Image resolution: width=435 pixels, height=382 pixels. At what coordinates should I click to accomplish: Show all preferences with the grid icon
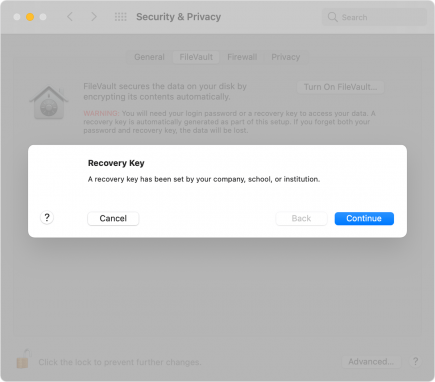coord(120,17)
